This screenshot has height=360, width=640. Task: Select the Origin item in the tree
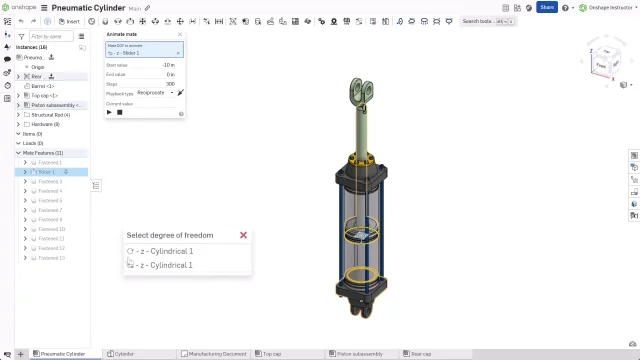tap(38, 67)
